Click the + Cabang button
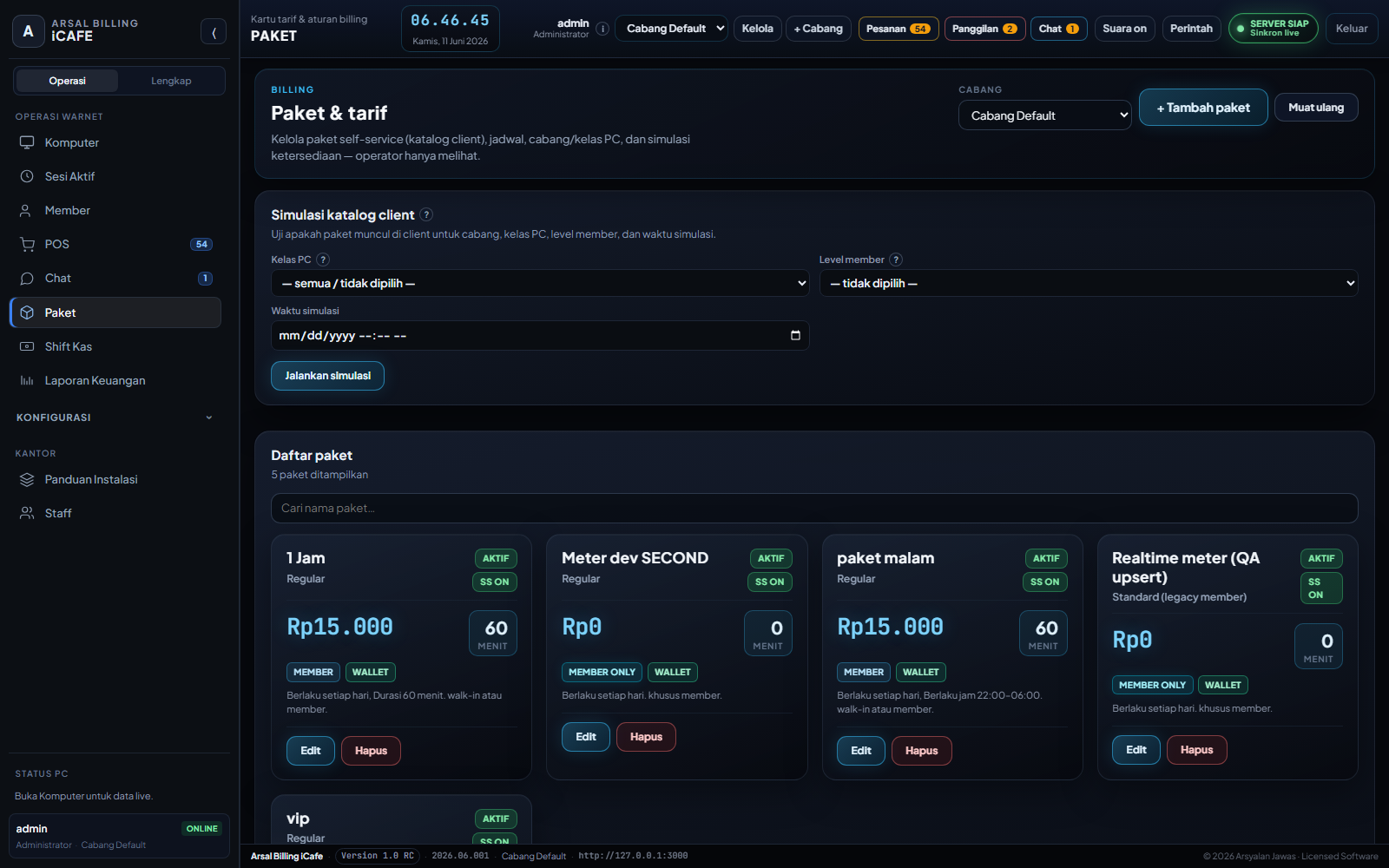Image resolution: width=1389 pixels, height=868 pixels. coord(818,29)
